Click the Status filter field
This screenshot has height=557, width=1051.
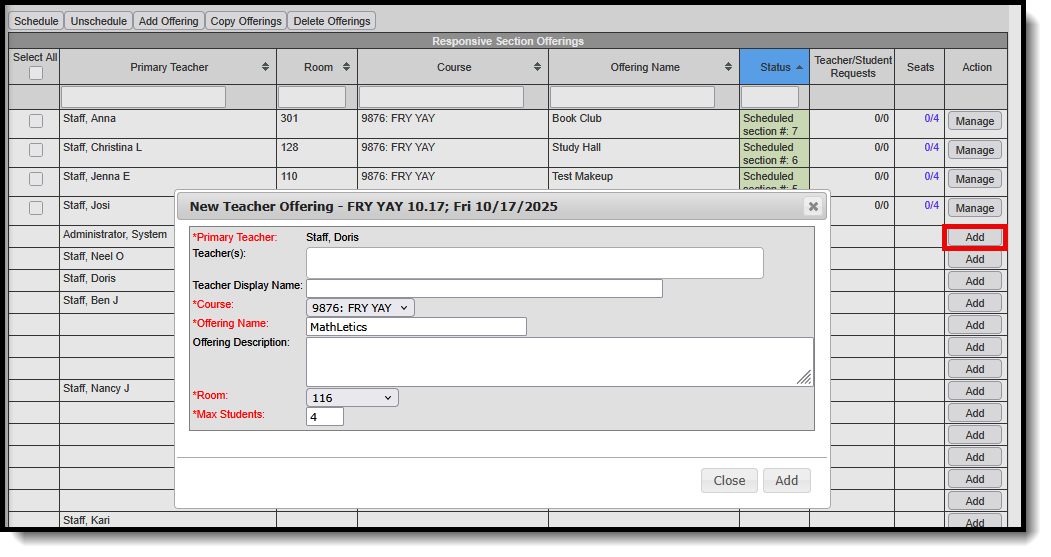tap(769, 97)
